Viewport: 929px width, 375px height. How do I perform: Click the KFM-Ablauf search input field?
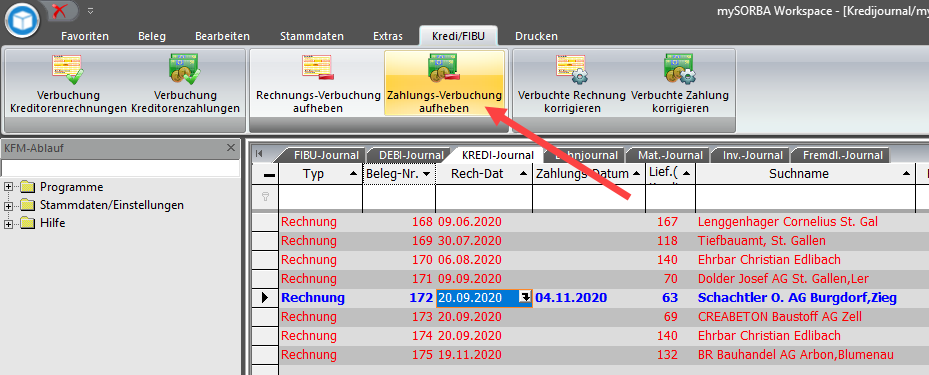tap(120, 168)
